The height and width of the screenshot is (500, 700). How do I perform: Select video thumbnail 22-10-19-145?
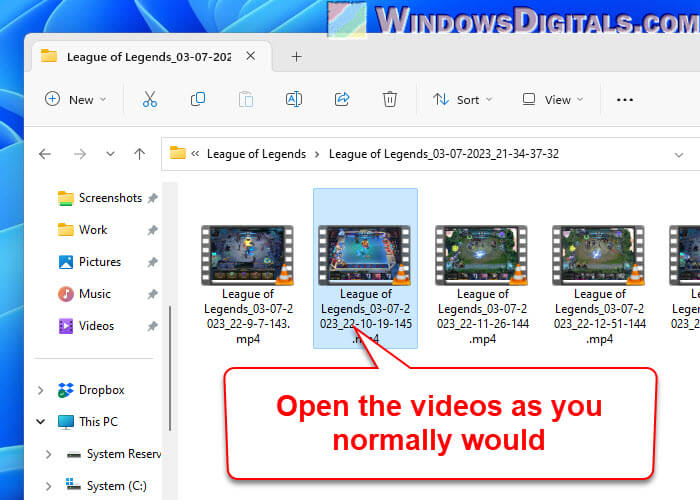[x=365, y=256]
